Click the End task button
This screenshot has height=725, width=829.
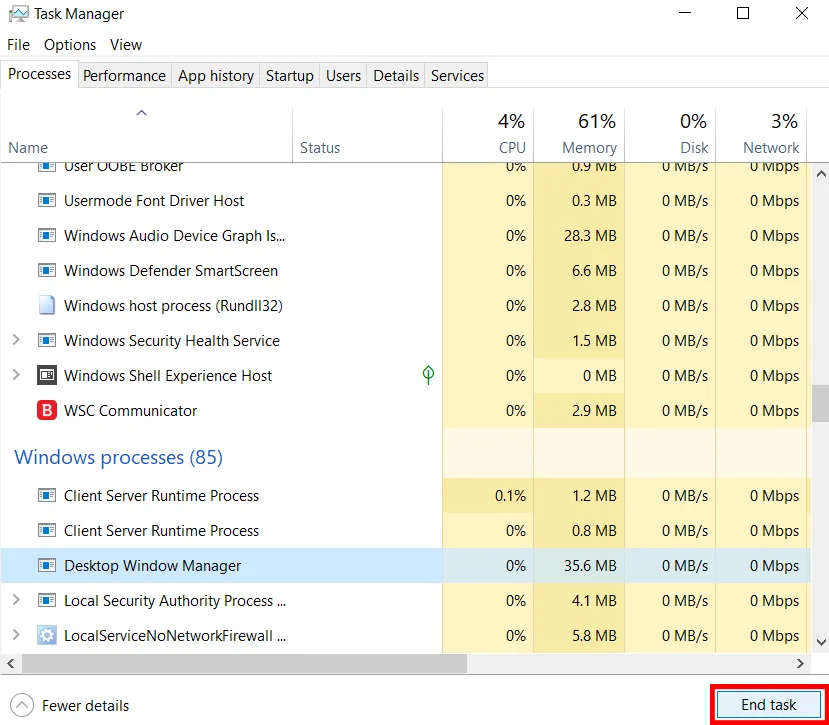pyautogui.click(x=768, y=704)
